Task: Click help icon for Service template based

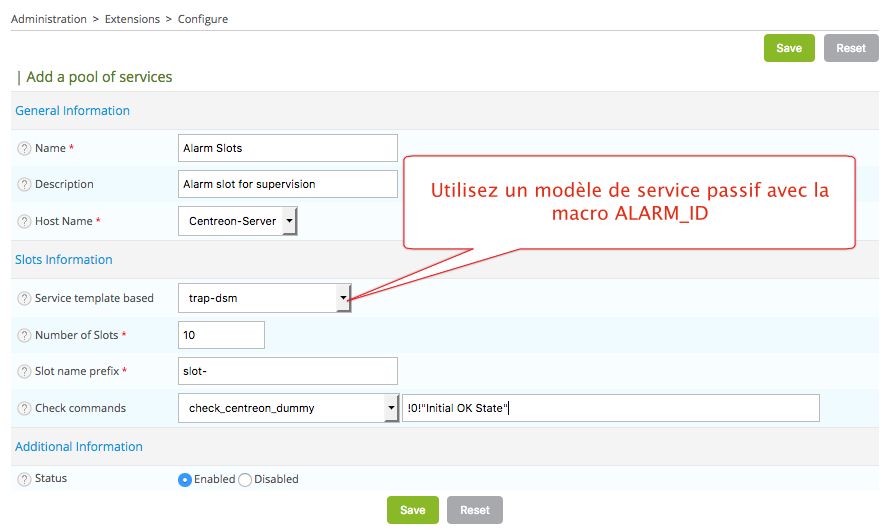Action: [24, 299]
